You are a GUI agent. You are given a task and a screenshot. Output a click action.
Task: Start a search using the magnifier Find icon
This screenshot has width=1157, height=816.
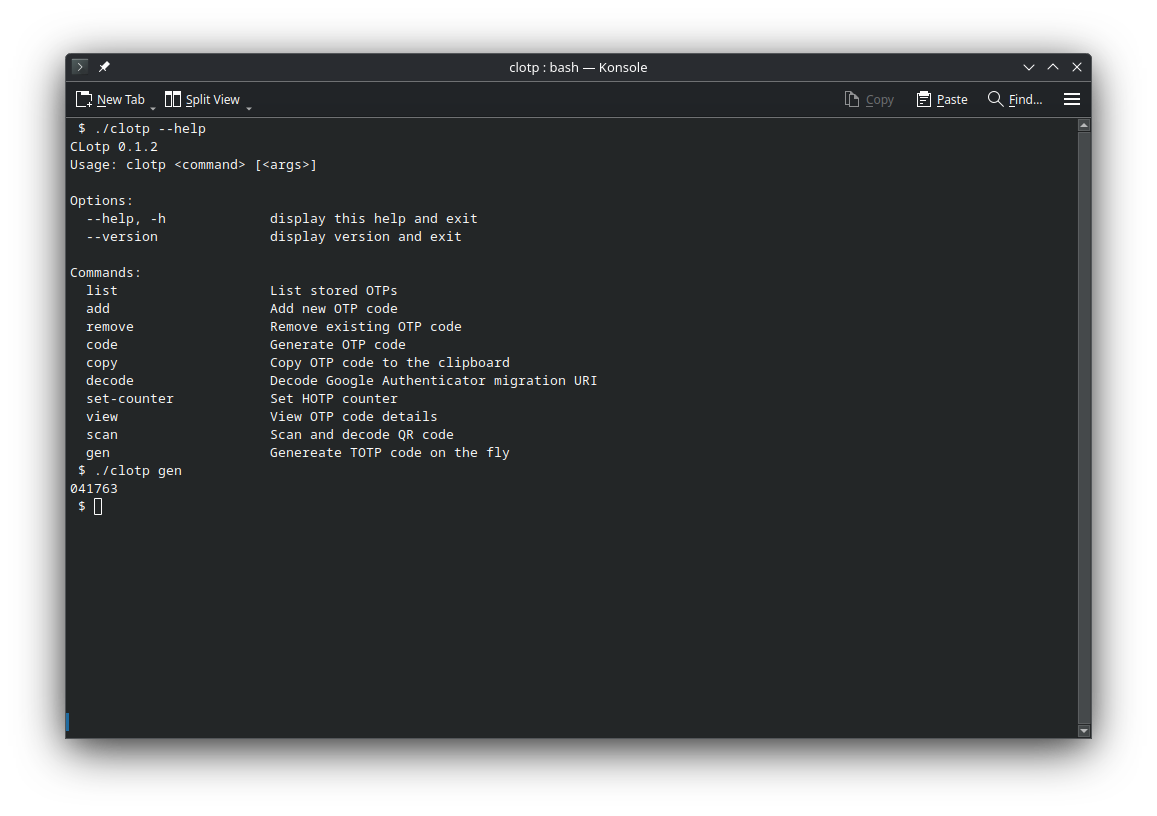pos(994,99)
